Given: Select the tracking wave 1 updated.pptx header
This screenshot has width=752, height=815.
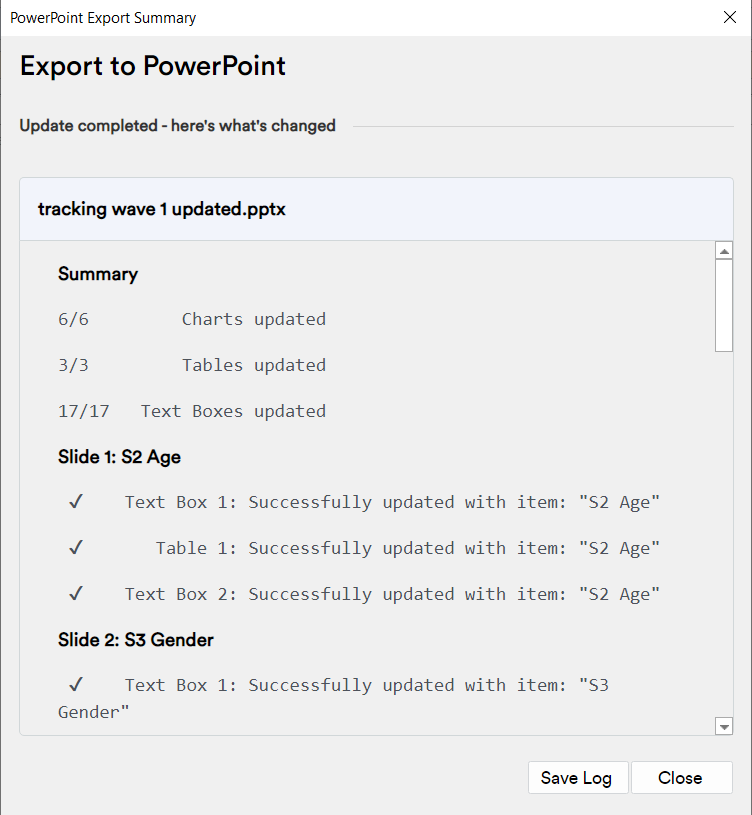Looking at the screenshot, I should (162, 209).
